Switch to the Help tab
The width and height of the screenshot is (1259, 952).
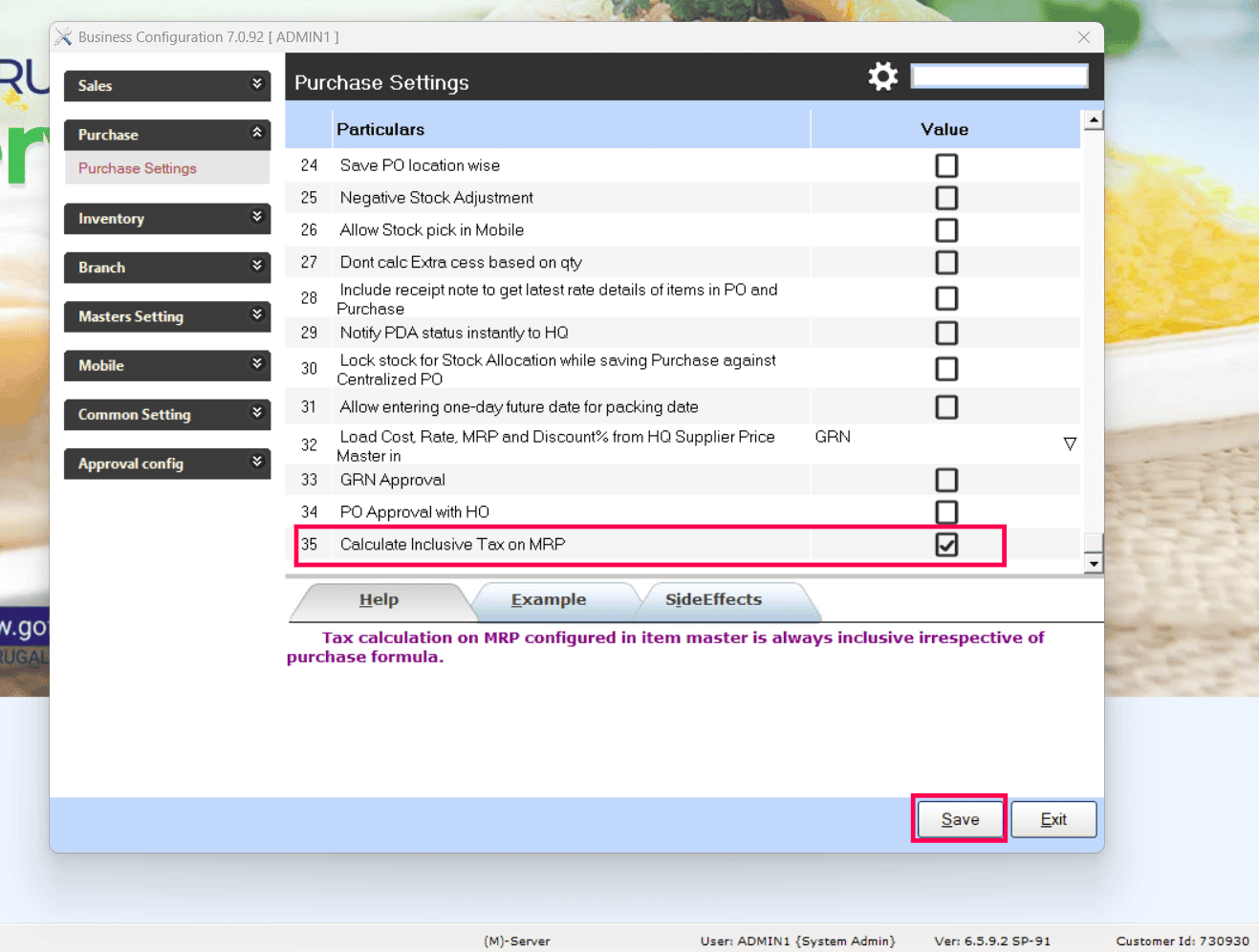(379, 600)
